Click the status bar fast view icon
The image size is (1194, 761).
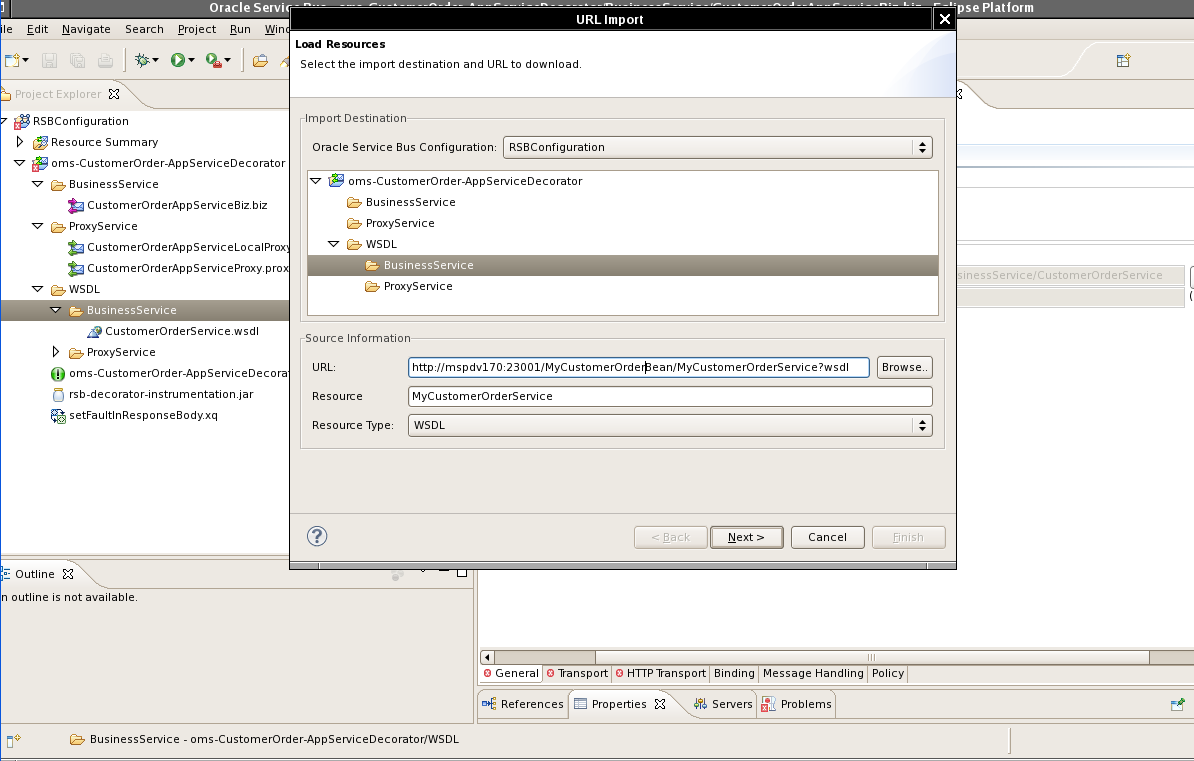[13, 740]
